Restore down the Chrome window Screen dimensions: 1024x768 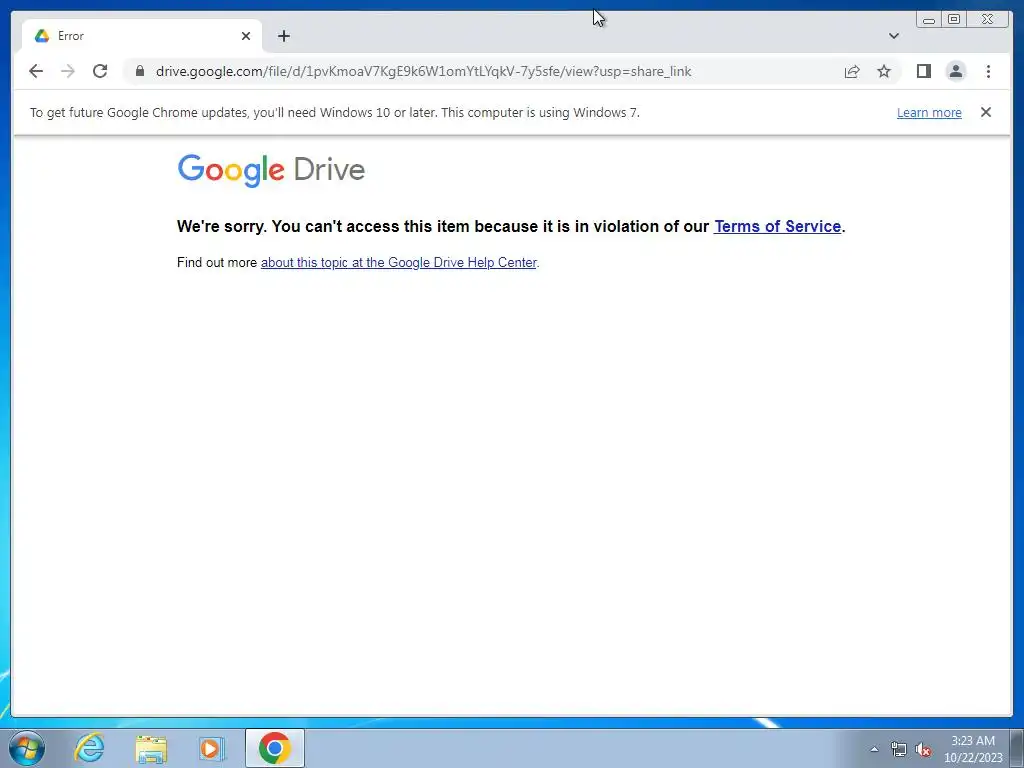click(953, 20)
